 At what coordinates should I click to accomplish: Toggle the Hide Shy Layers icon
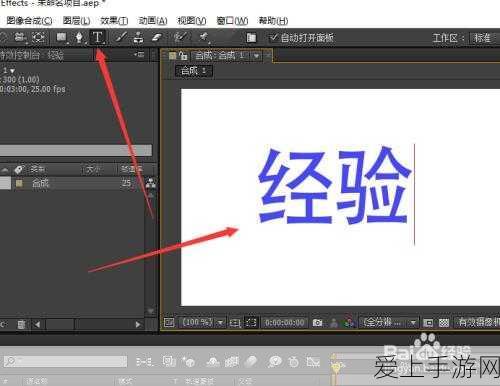pos(213,361)
